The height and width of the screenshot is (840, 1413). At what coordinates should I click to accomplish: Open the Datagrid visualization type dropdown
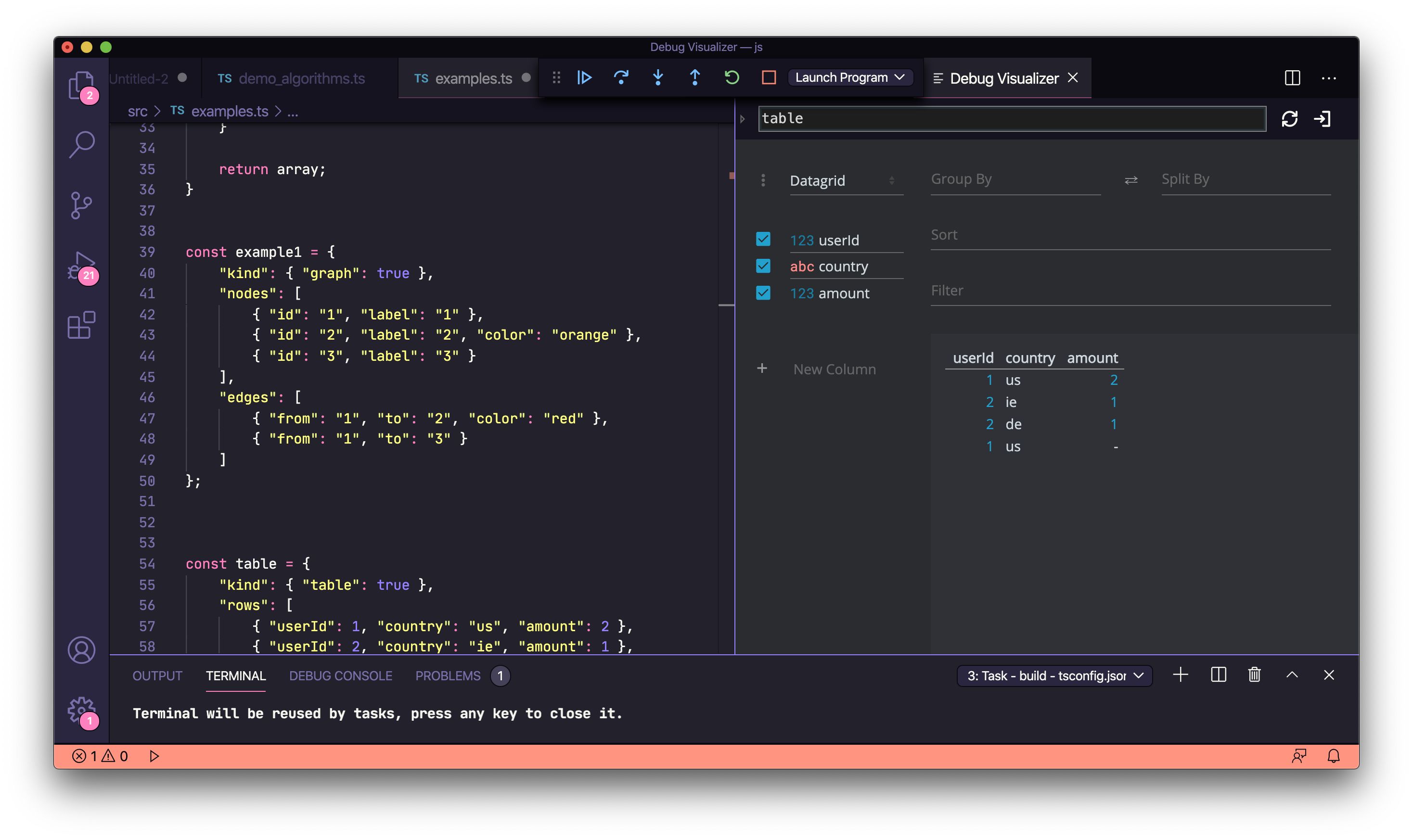pyautogui.click(x=845, y=180)
